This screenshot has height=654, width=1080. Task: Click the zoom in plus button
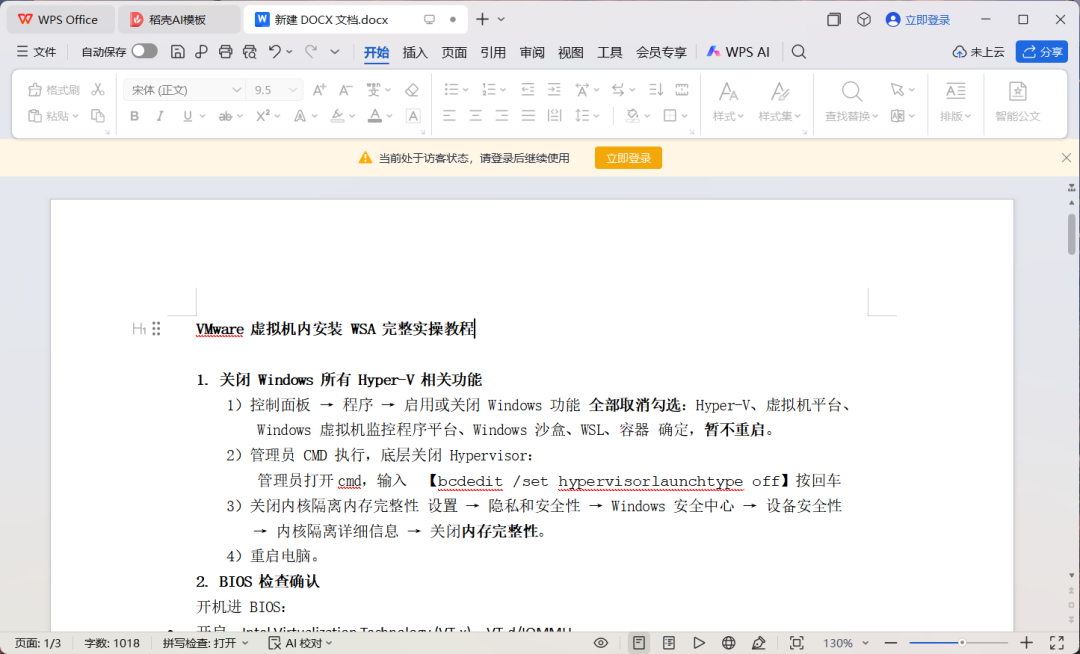(1026, 642)
